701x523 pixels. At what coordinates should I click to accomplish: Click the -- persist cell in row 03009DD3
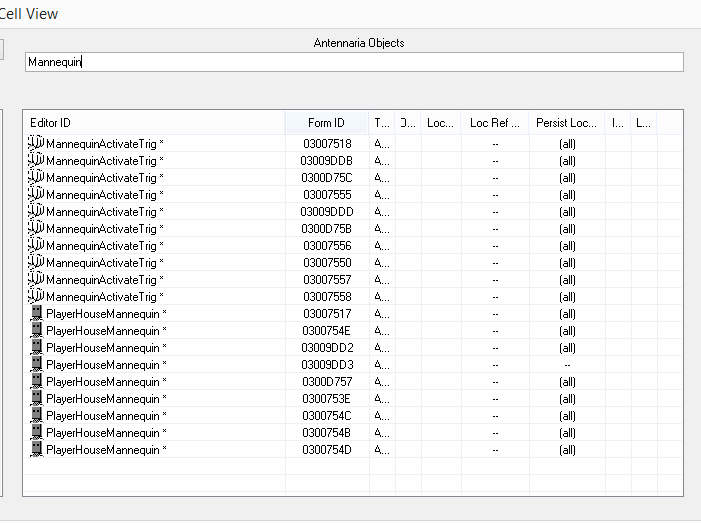567,365
